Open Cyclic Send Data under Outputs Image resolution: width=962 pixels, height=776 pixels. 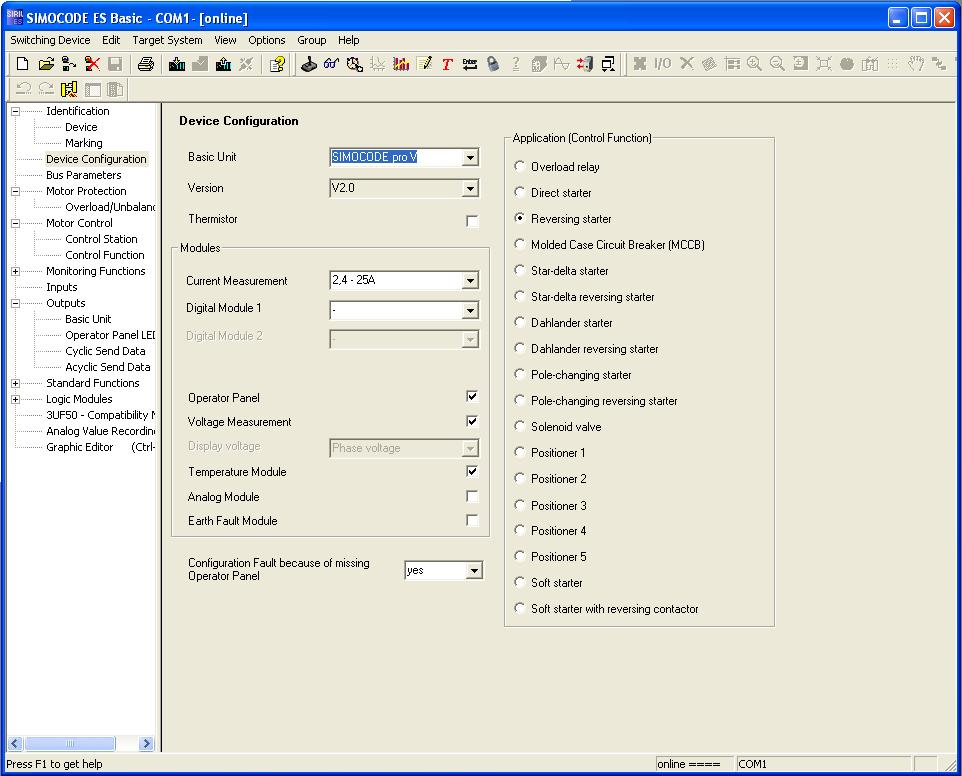105,351
